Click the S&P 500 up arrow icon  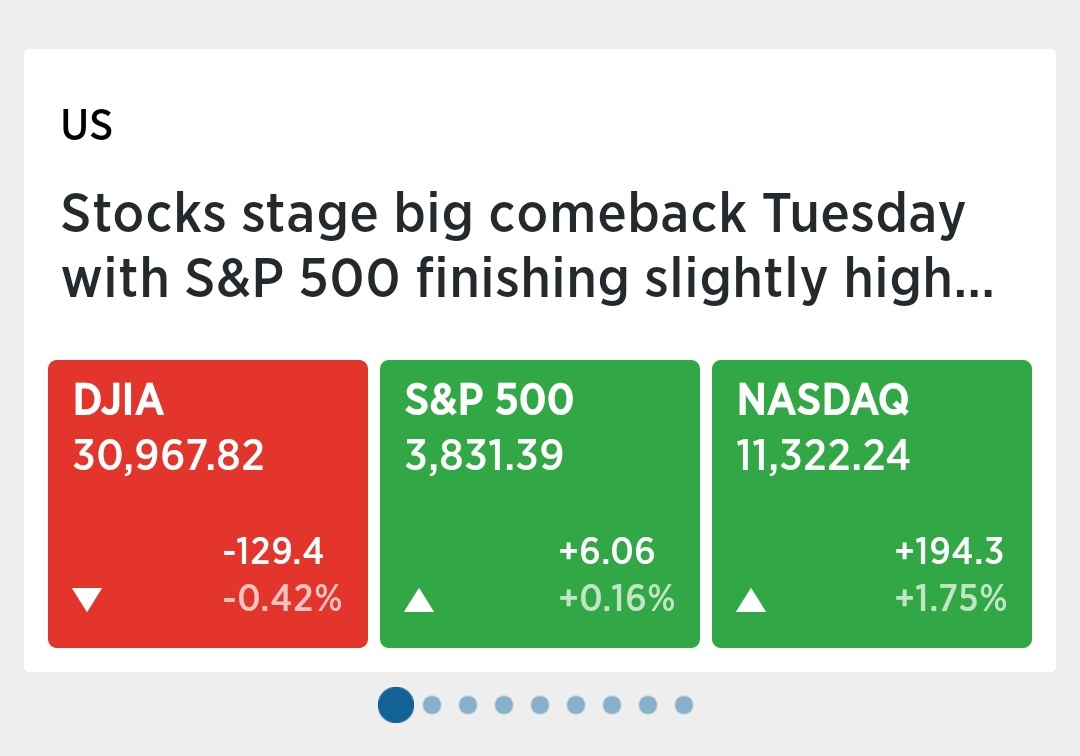coord(419,600)
